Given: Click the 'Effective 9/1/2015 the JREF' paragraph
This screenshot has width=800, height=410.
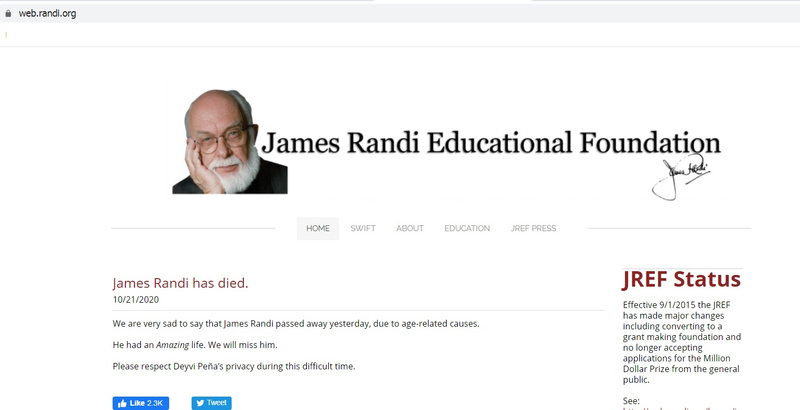Looking at the screenshot, I should 682,342.
